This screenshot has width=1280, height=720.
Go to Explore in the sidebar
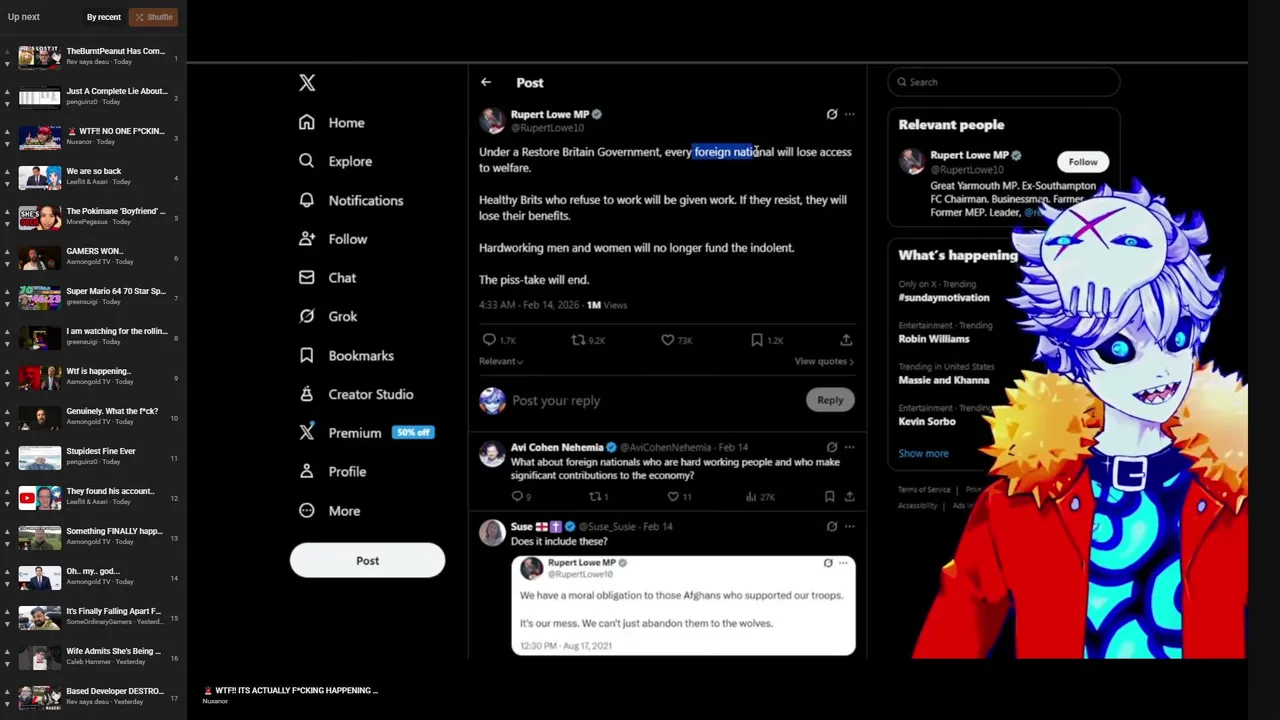coord(336,161)
